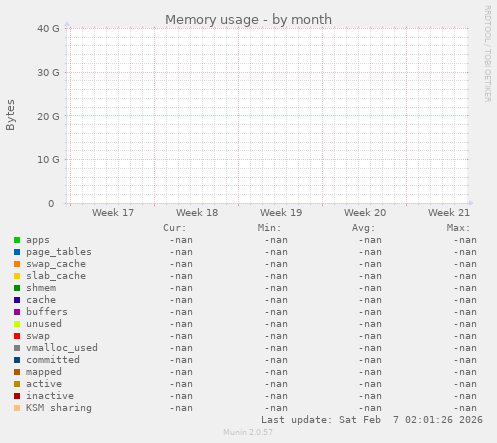
Task: Click the 'Week 19' axis label
Action: tap(281, 213)
